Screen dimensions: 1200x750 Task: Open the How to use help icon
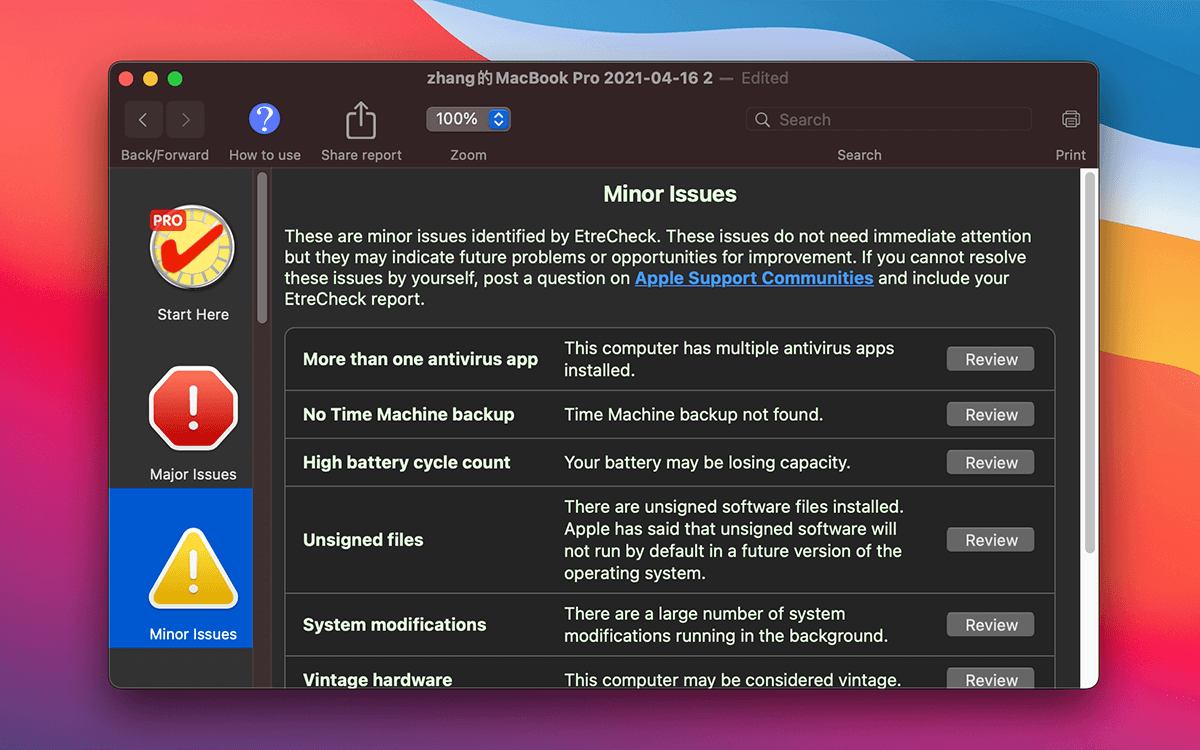click(x=264, y=120)
